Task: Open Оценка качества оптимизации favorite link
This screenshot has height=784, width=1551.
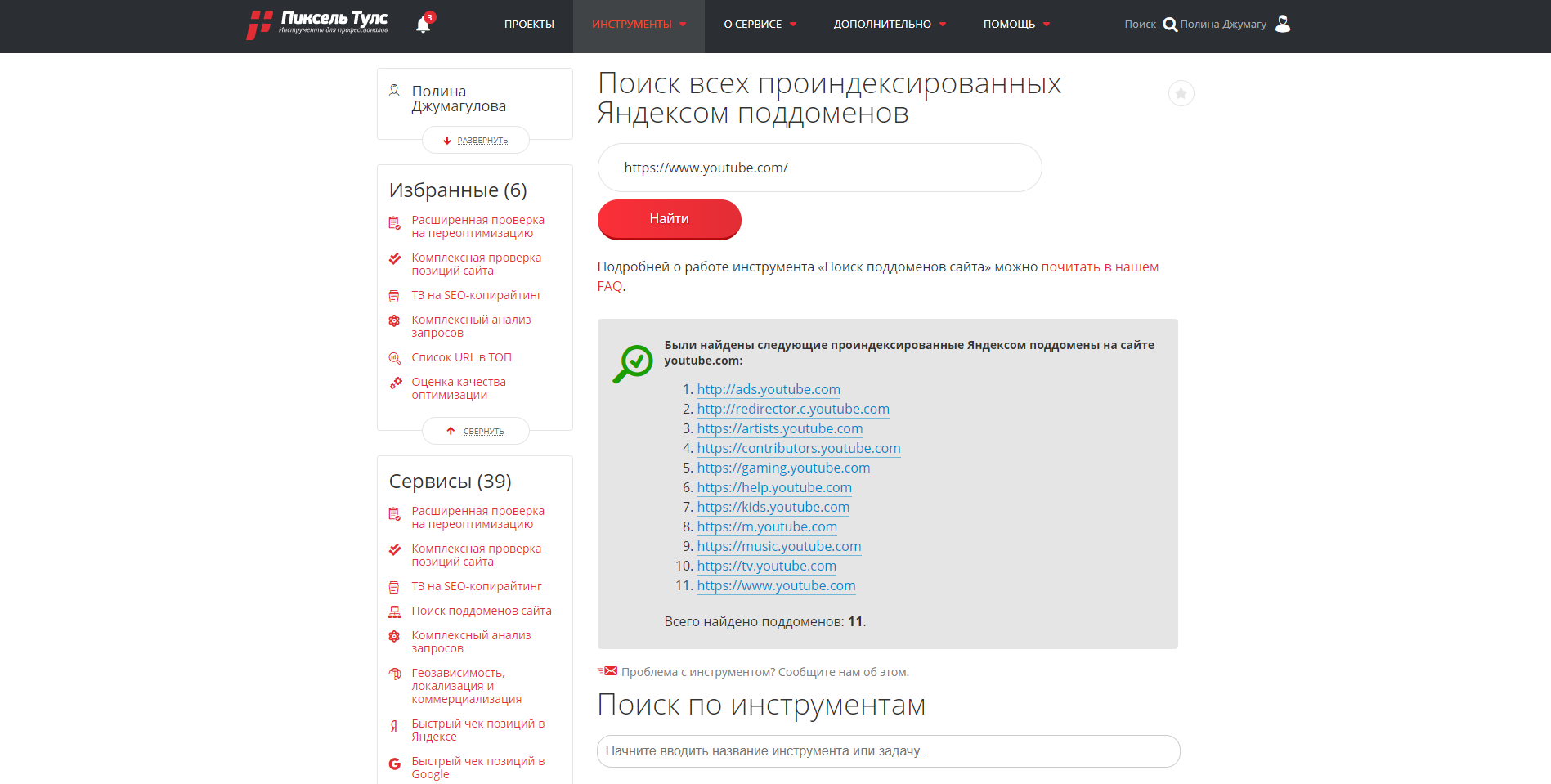Action: point(459,388)
